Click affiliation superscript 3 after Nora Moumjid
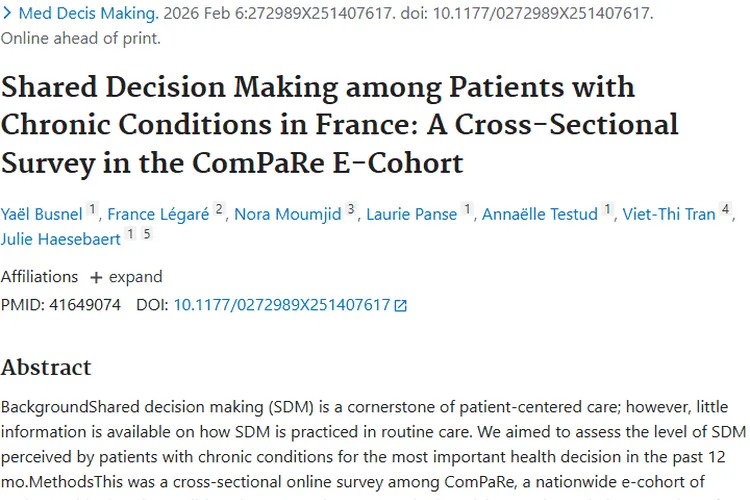This screenshot has width=750, height=500. 351,210
